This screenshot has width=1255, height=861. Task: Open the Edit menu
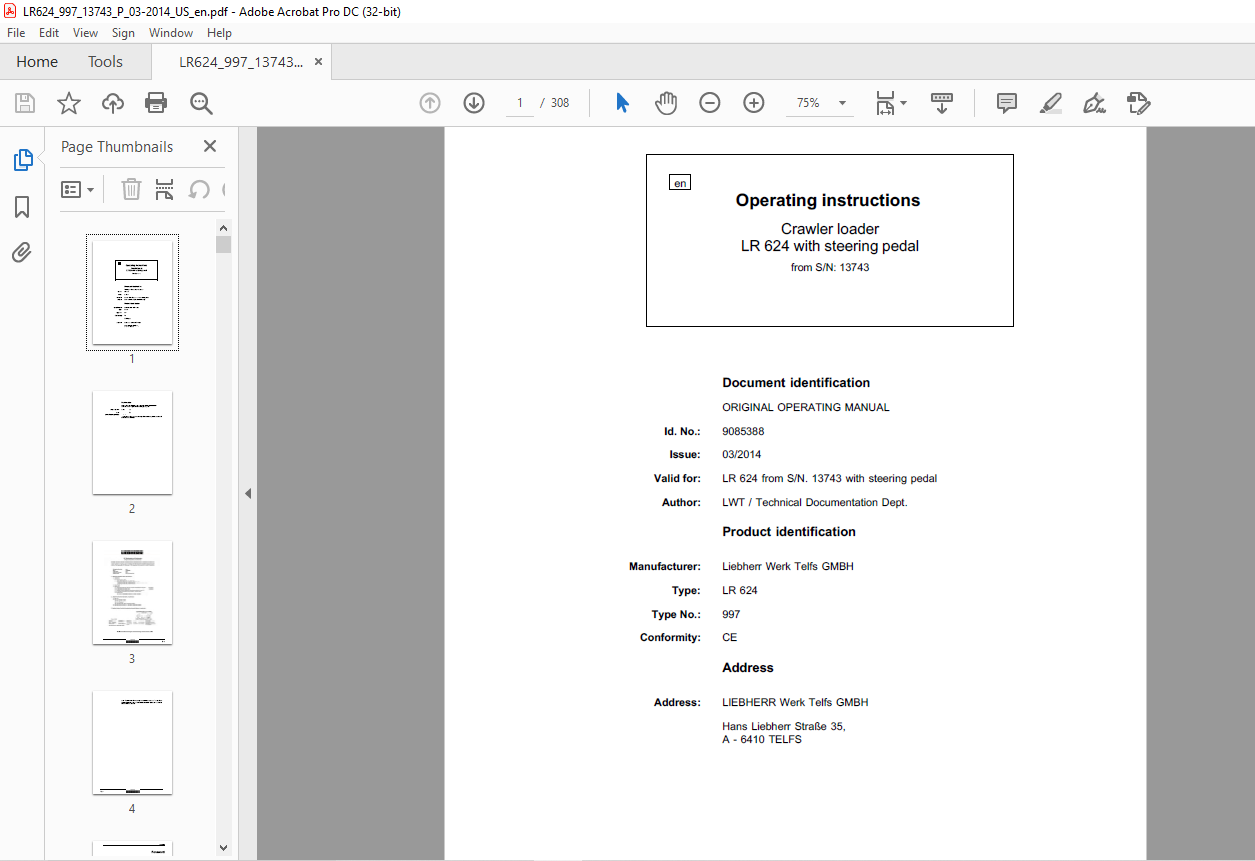pyautogui.click(x=49, y=33)
